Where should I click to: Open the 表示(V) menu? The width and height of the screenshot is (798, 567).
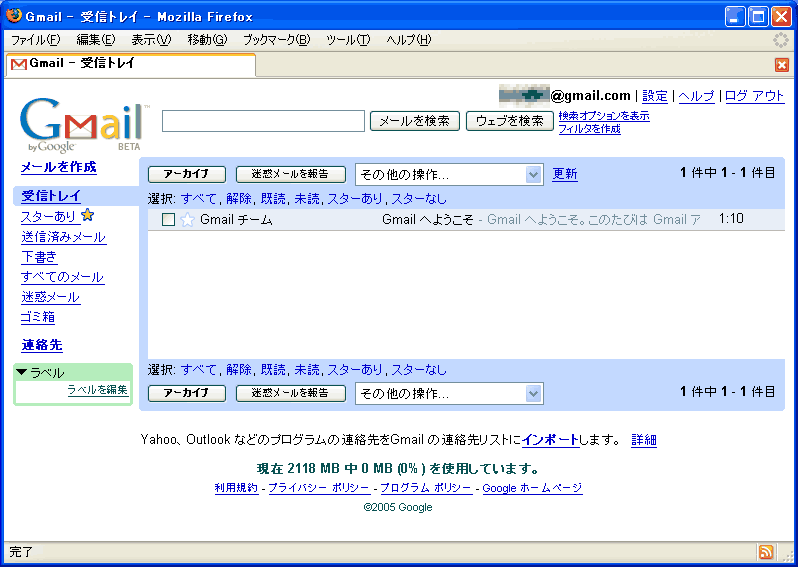pos(151,40)
